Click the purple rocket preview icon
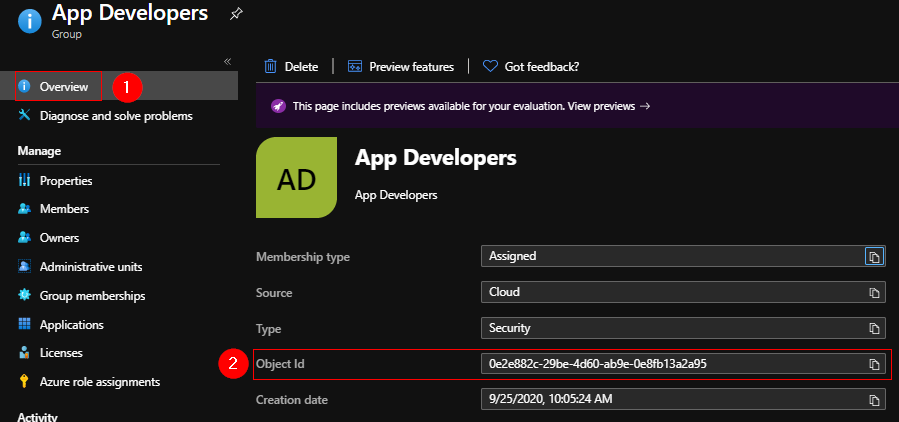 coord(278,106)
